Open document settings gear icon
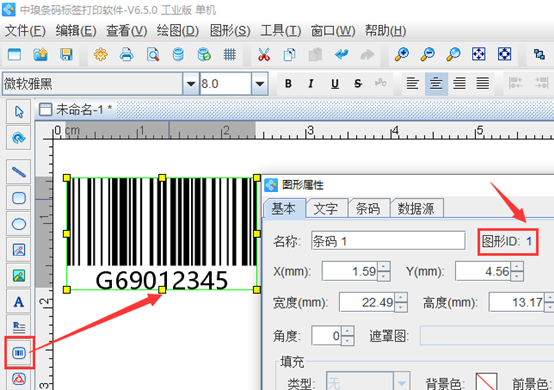 [101, 54]
